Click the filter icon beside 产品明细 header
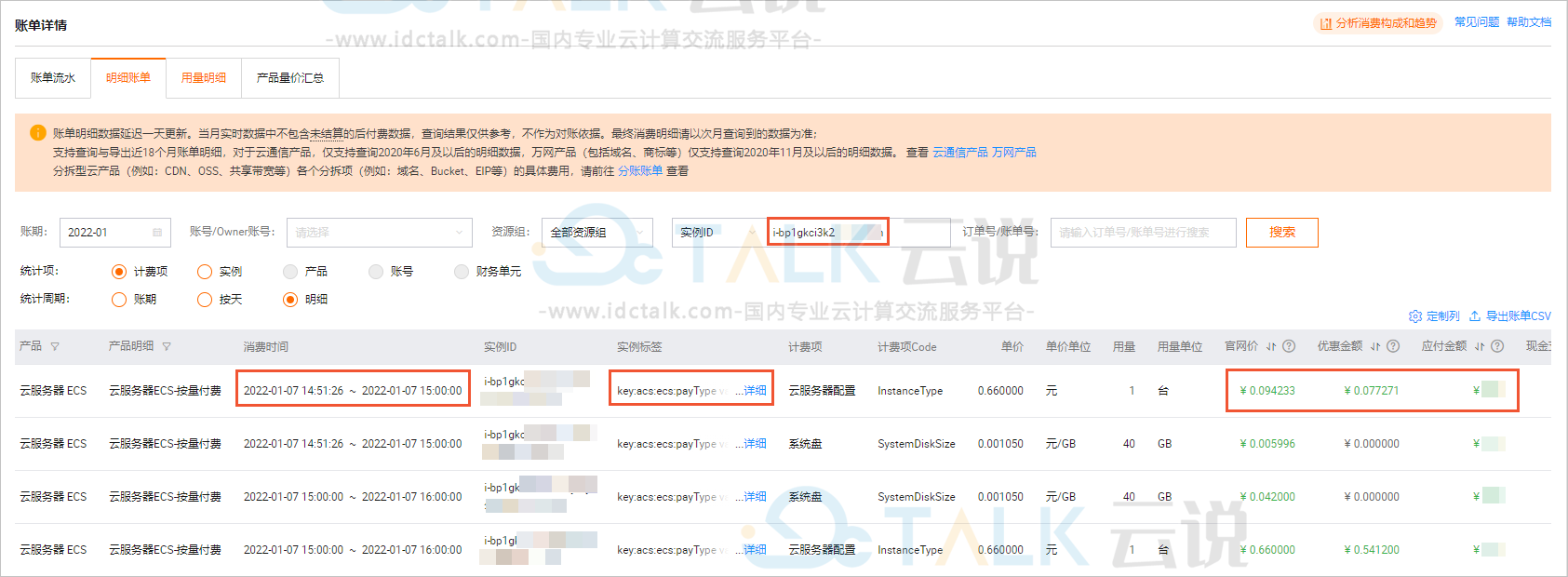 pos(167,346)
